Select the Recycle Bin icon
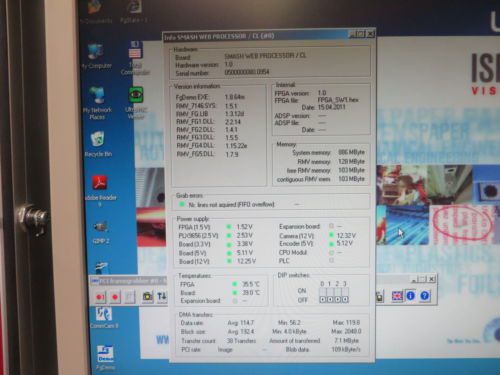 (98, 144)
